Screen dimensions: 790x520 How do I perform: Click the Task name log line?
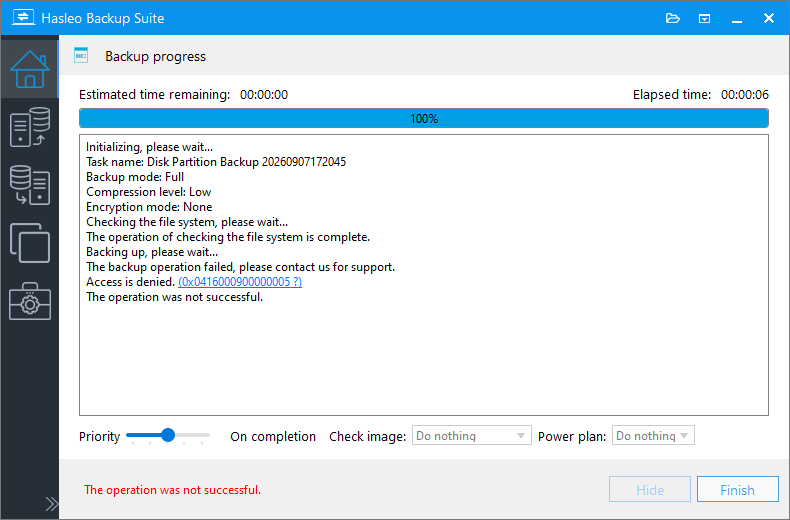click(x=216, y=162)
